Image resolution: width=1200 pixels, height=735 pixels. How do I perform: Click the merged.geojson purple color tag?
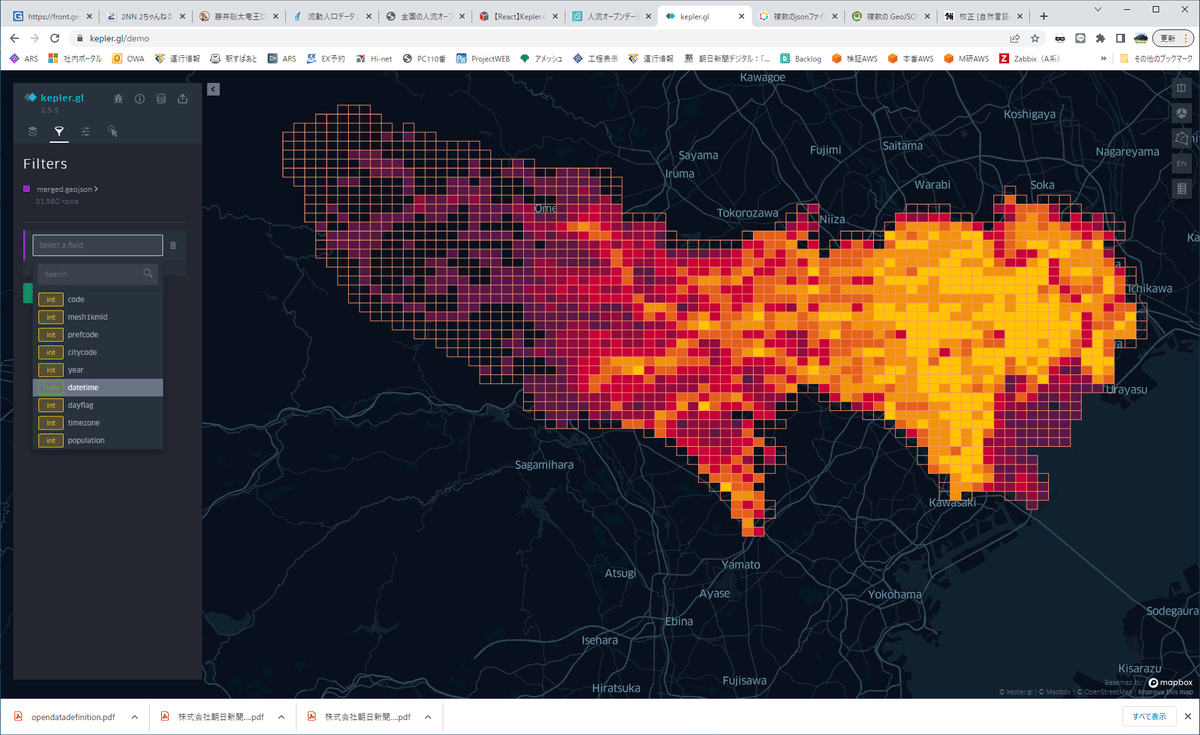[x=27, y=189]
